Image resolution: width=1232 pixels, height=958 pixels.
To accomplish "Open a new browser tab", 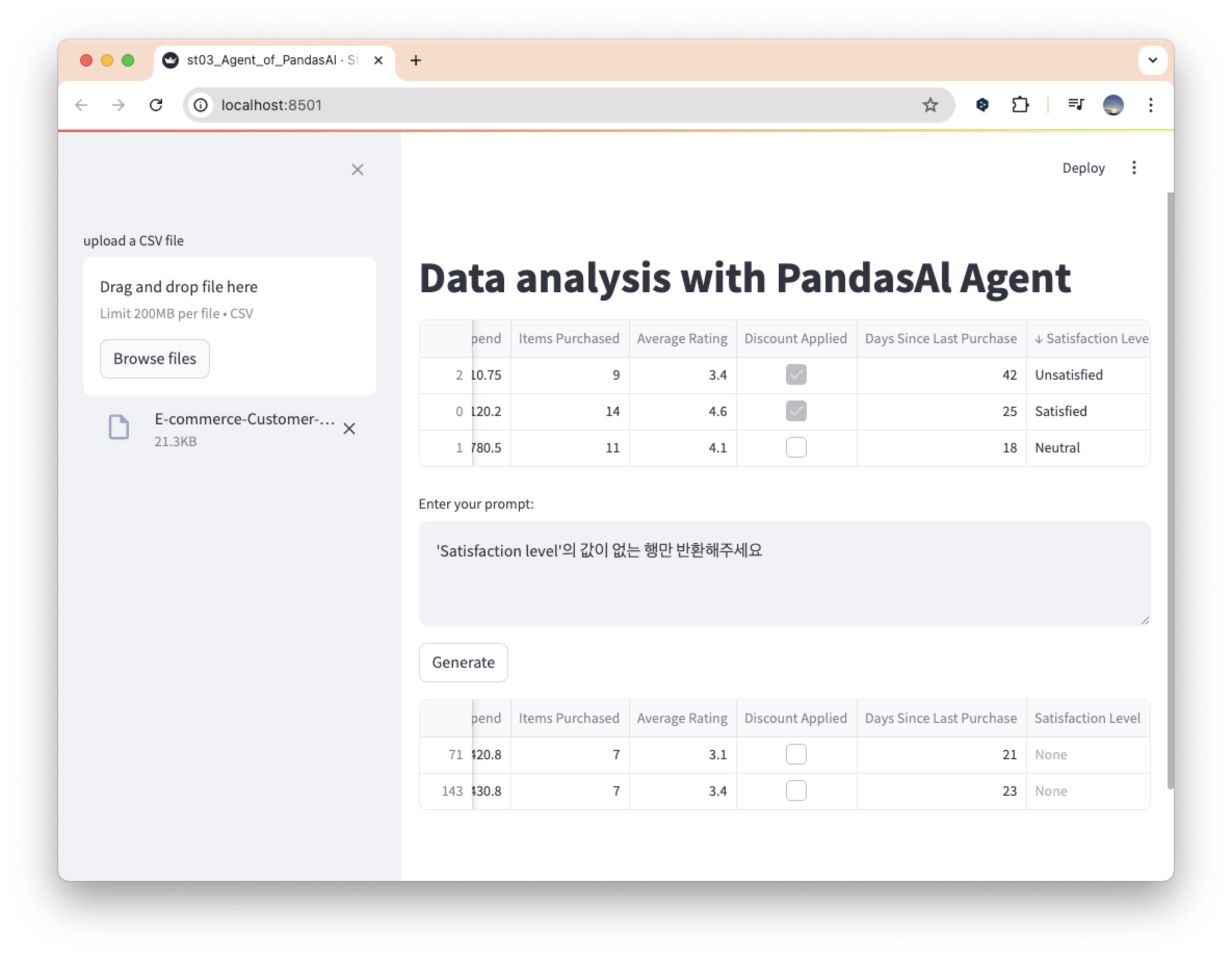I will coord(416,60).
